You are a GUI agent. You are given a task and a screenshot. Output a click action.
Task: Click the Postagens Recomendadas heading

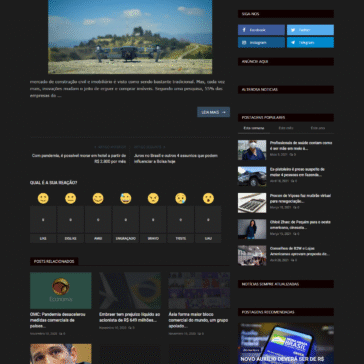point(268,312)
